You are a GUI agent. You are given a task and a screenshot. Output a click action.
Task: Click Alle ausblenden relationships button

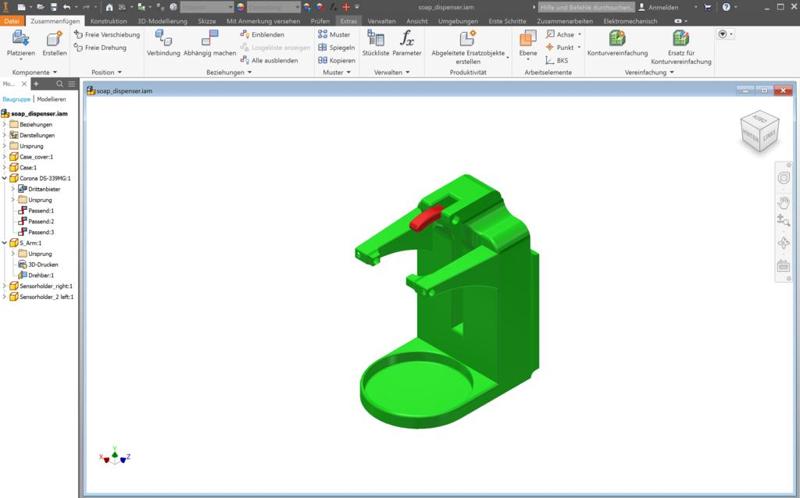click(x=269, y=60)
